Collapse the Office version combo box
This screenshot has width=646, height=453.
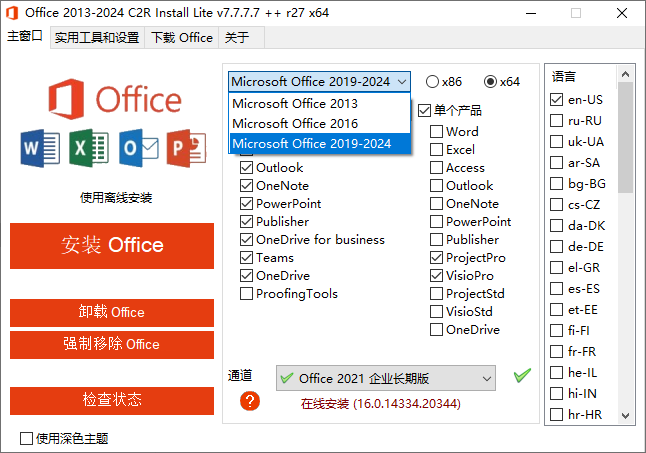click(x=401, y=82)
